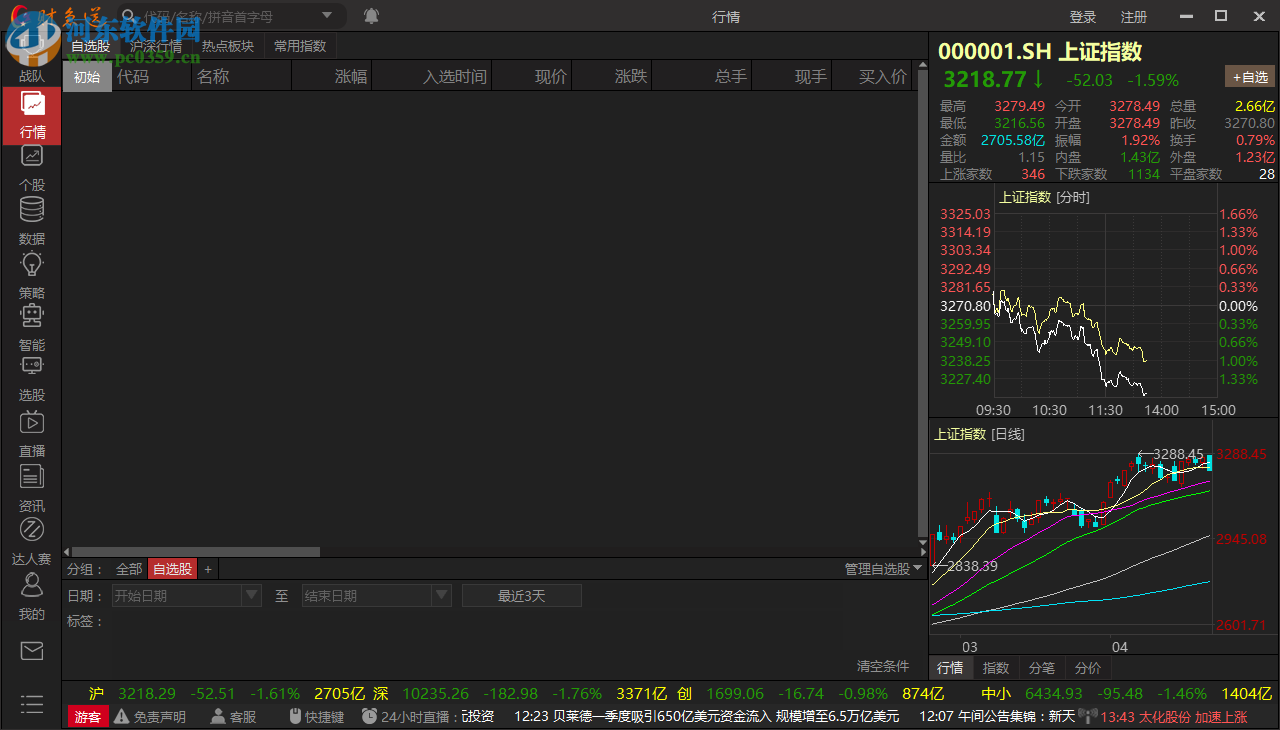Switch to the 常用指数 tab
This screenshot has height=730, width=1280.
(x=300, y=46)
